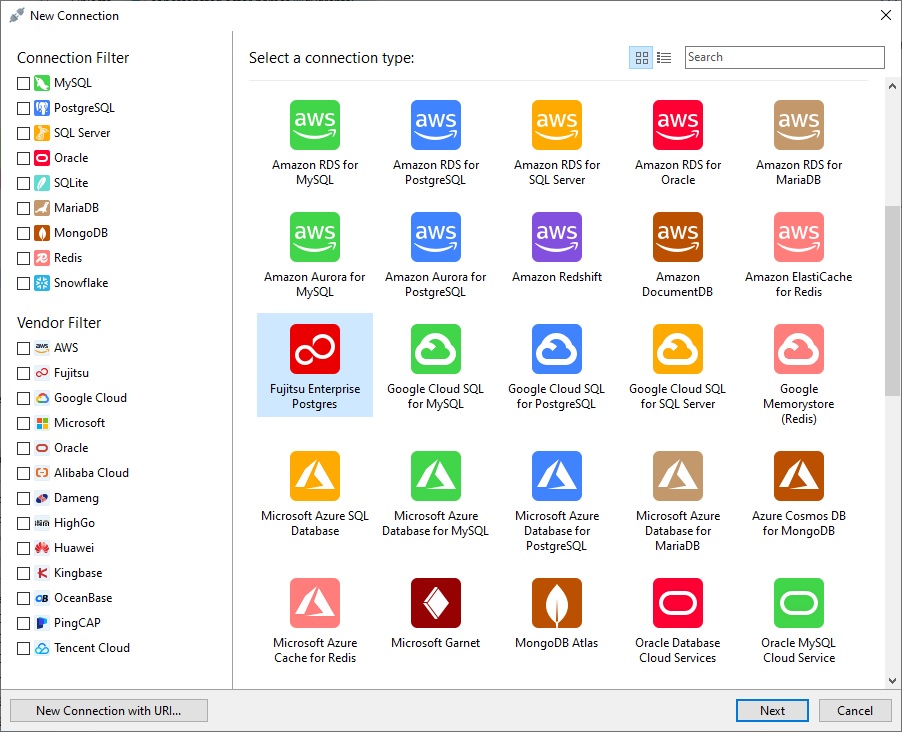Choose Amazon RDS for MariaDB icon

click(798, 125)
